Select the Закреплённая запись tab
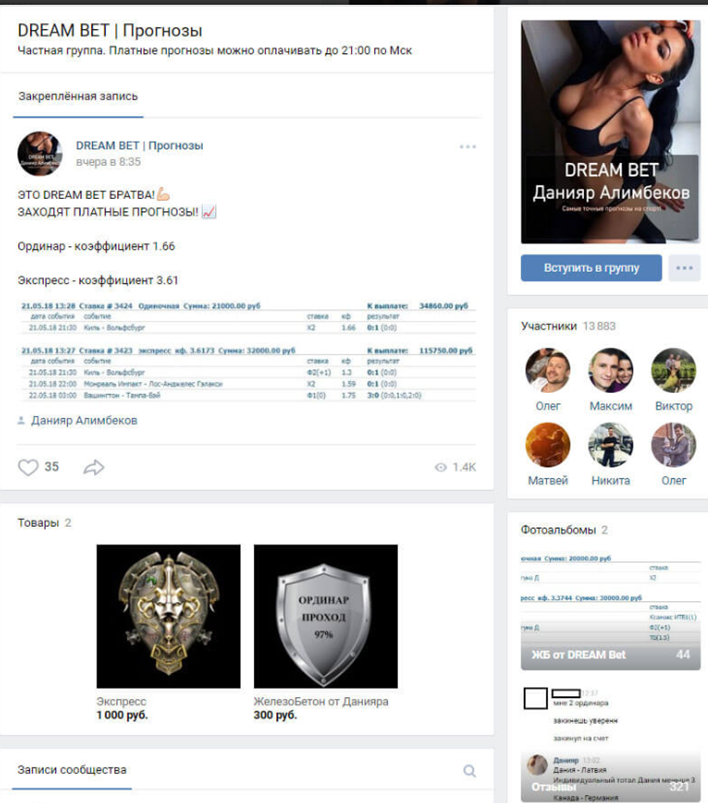708x803 pixels. point(78,96)
